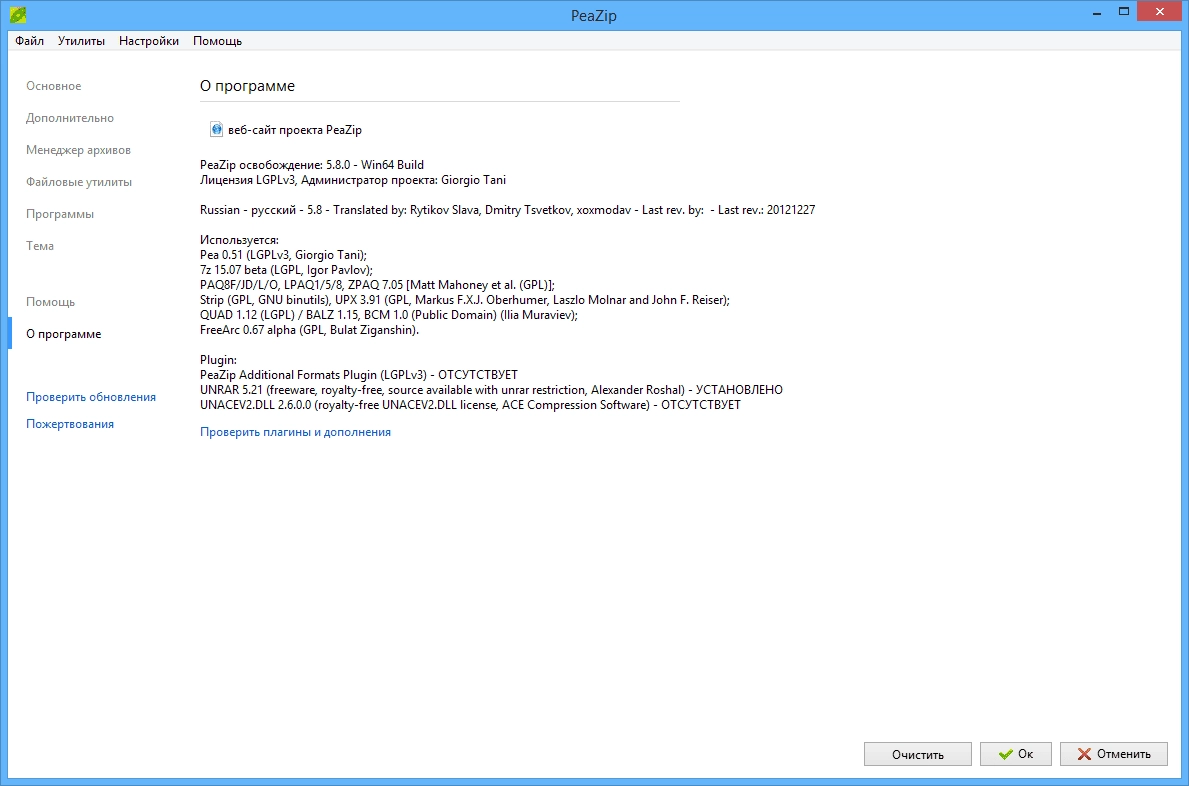Open the Утилиты menu
Screen dimensions: 1189x786
coord(81,41)
